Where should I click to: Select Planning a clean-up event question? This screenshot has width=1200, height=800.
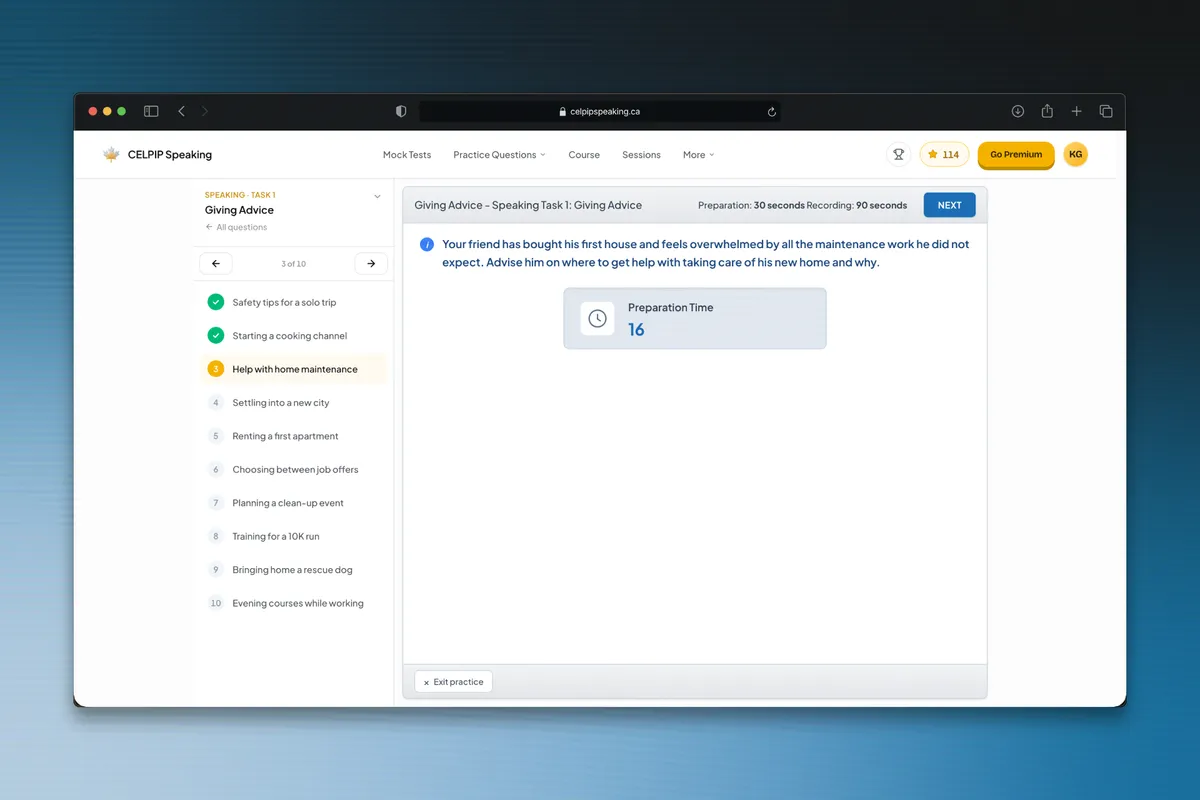[294, 503]
